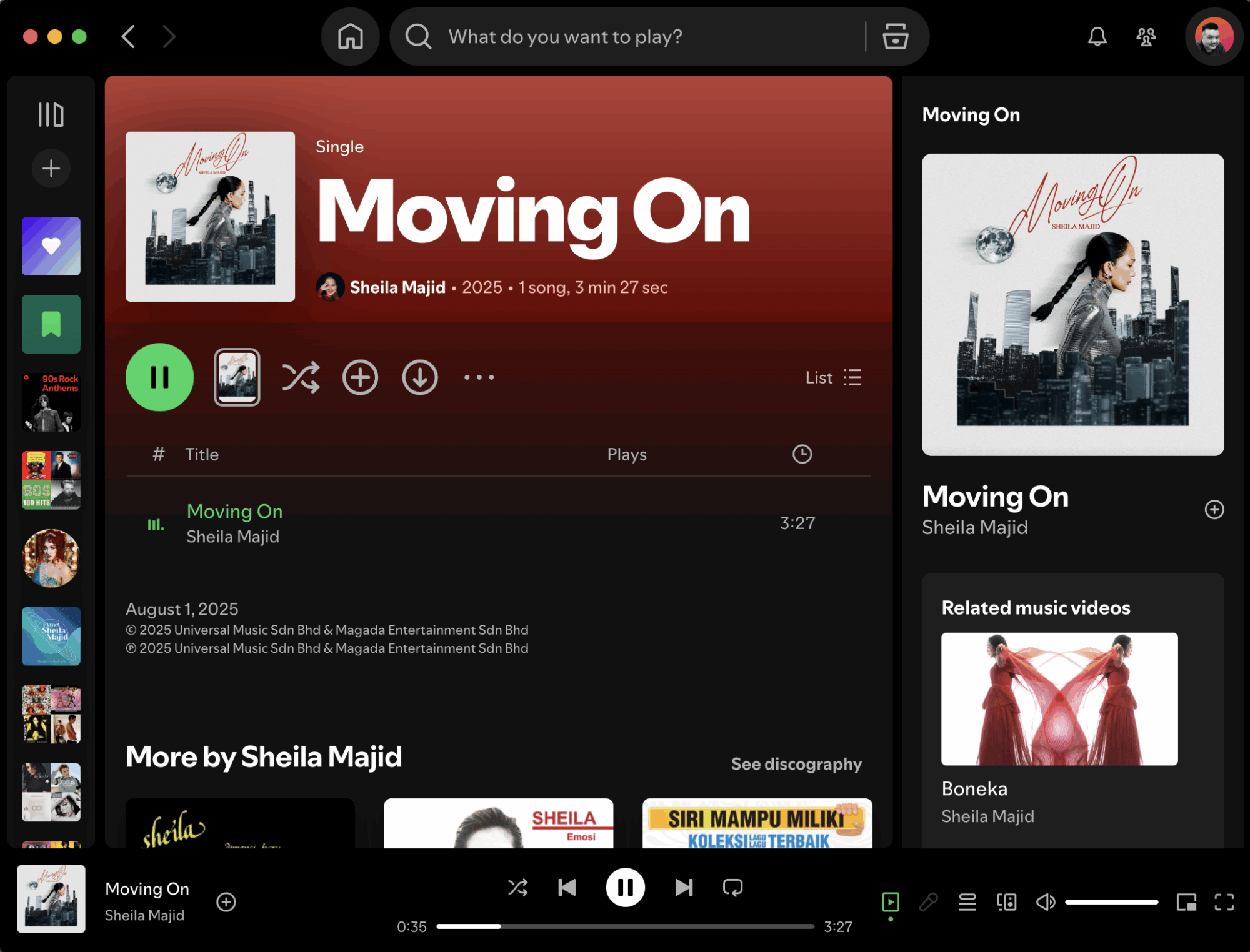The width and height of the screenshot is (1250, 952).
Task: Open more options three-dot menu
Action: coord(479,377)
